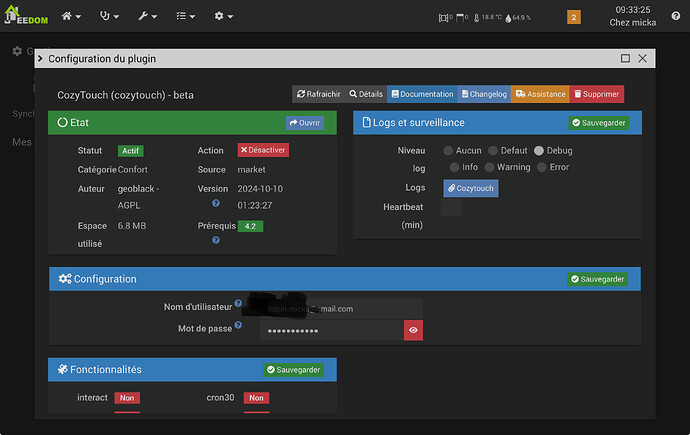Select the Error log level
Viewport: 690px width, 435px height.
click(x=542, y=167)
